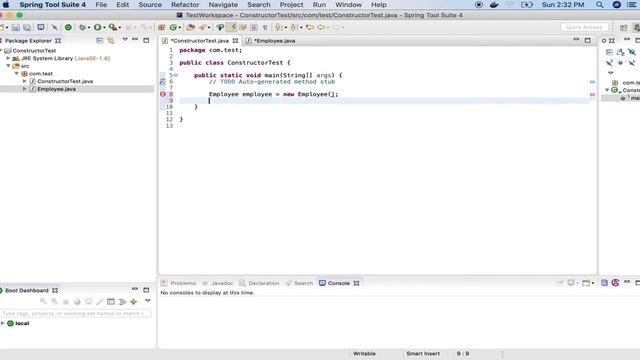Open the Source menu

point(150,5)
